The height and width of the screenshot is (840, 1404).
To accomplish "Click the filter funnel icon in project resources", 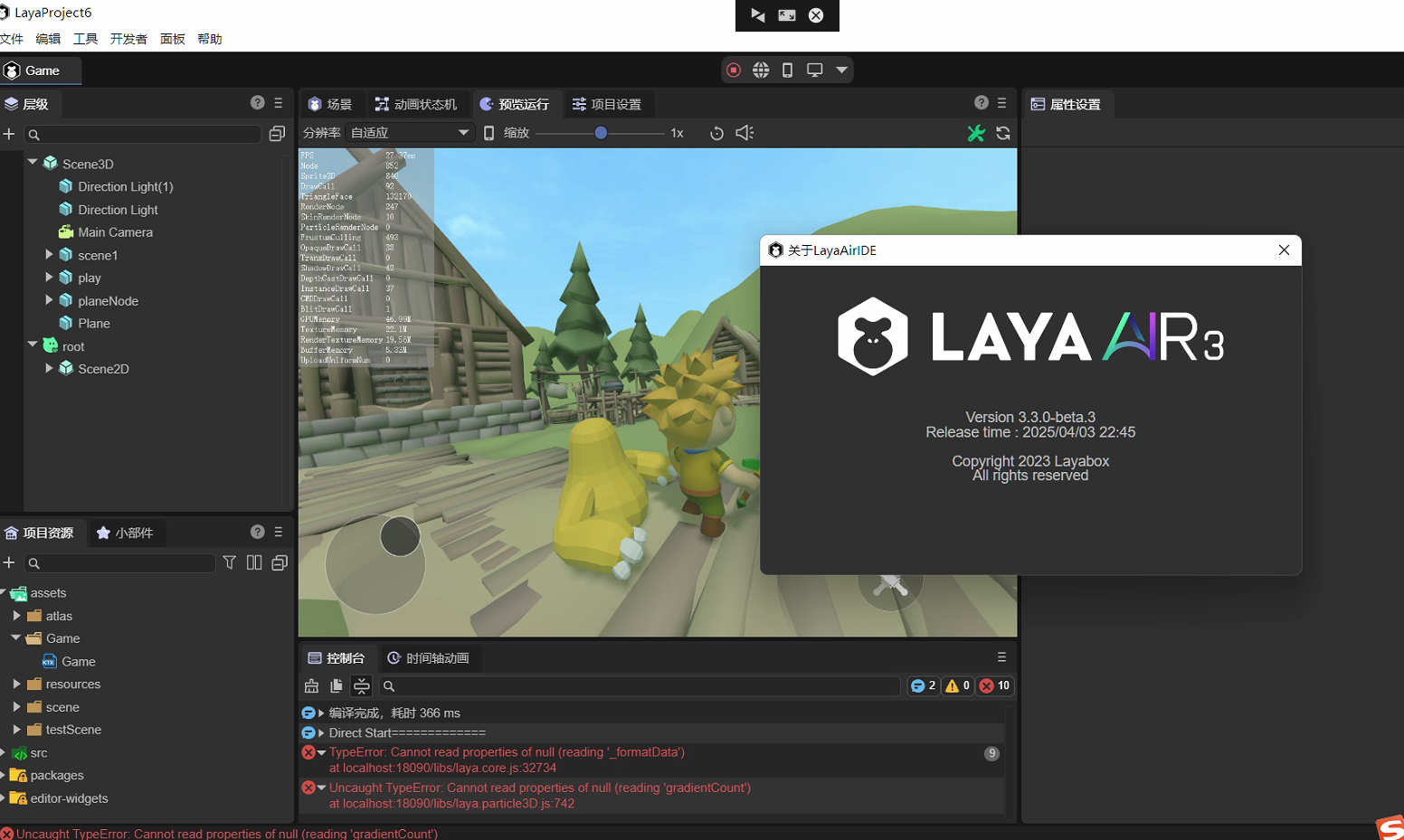I will coord(230,562).
